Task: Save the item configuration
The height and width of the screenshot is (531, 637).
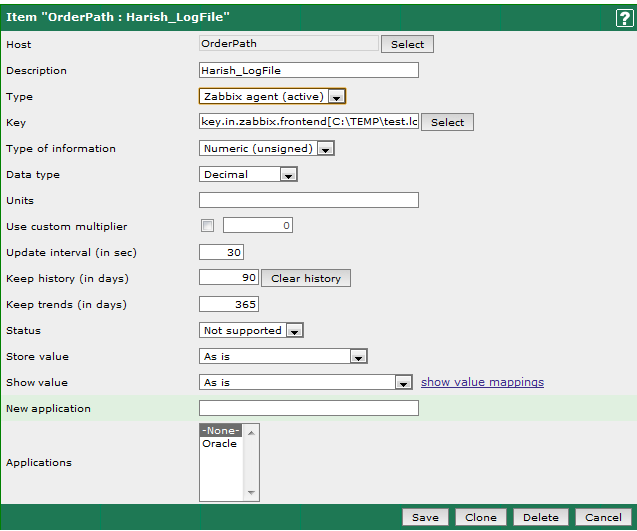Action: [425, 518]
